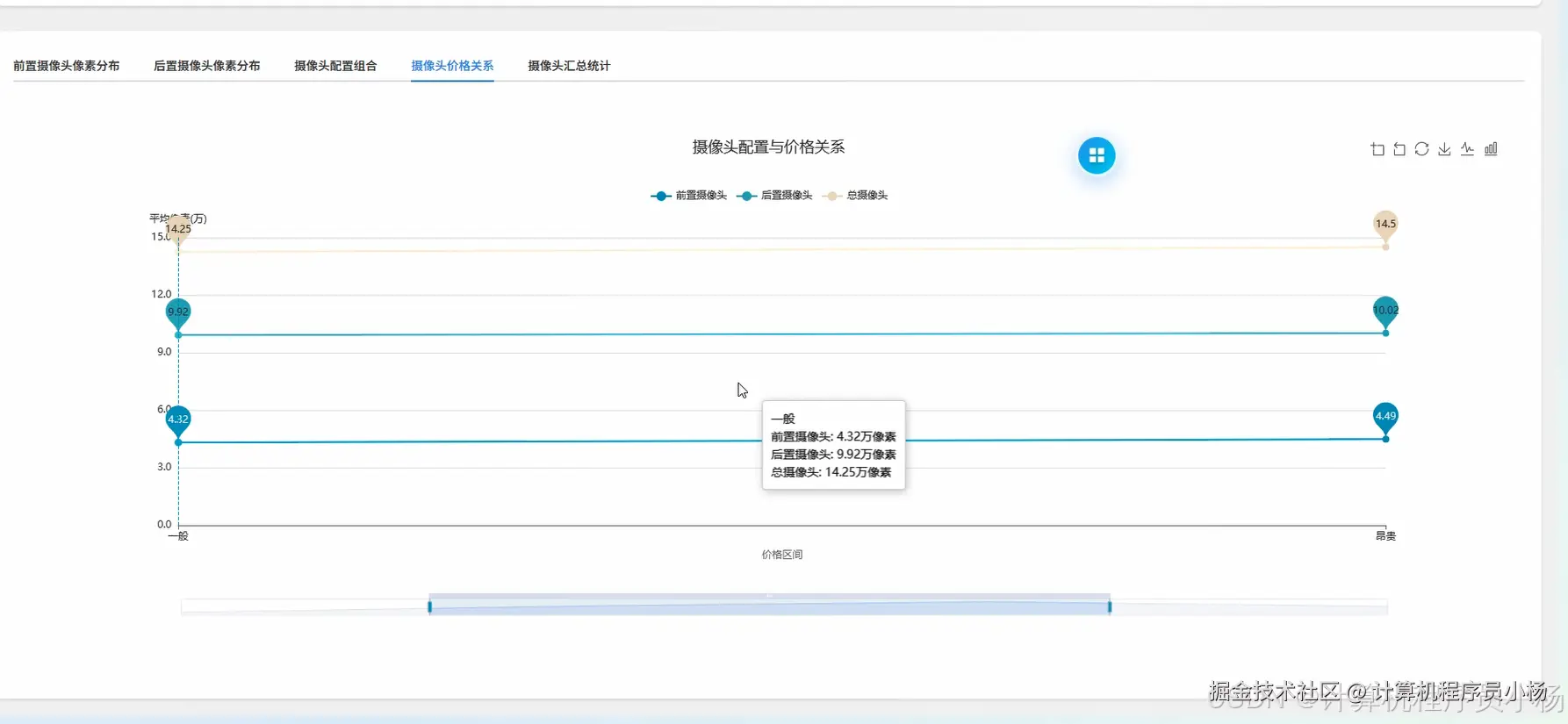This screenshot has width=1568, height=724.
Task: Click the right data zoom slider handle
Action: pos(1110,606)
